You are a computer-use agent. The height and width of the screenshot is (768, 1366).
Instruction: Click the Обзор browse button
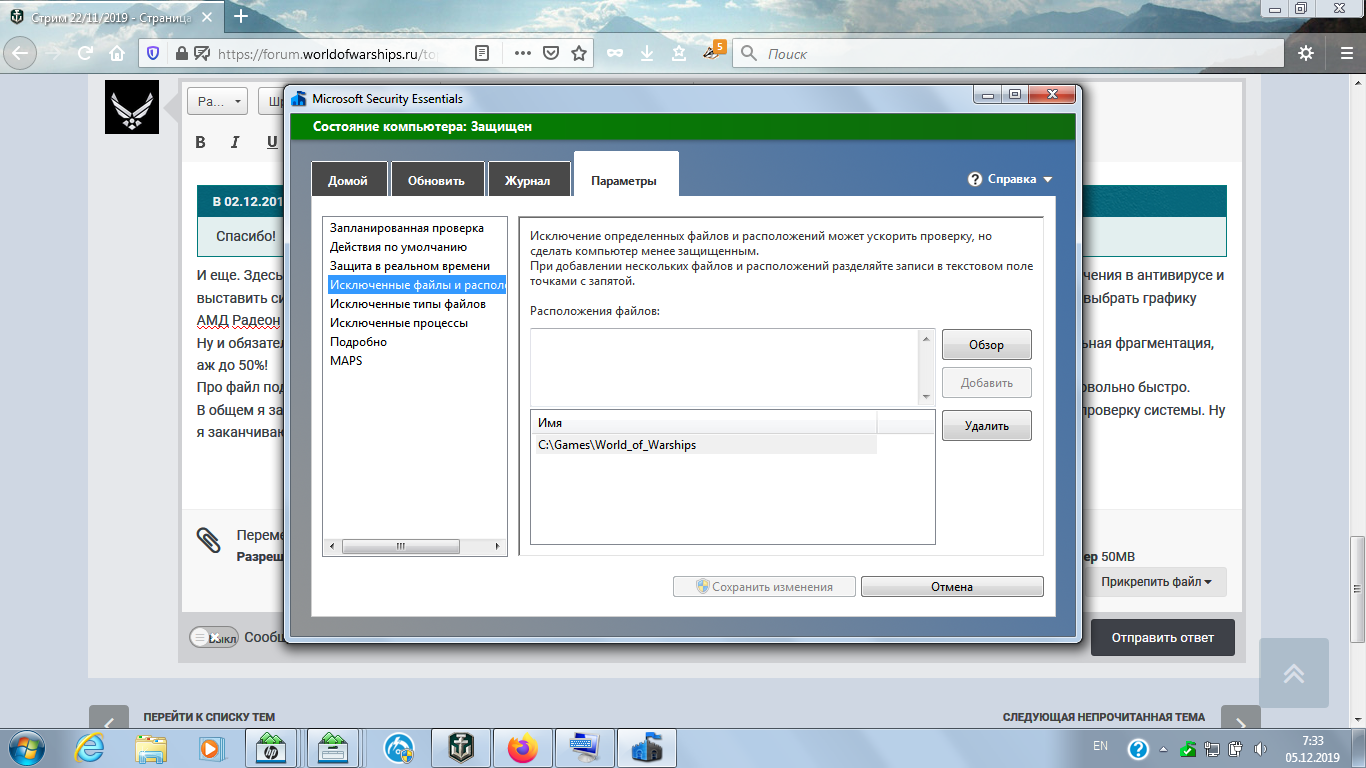tap(986, 345)
